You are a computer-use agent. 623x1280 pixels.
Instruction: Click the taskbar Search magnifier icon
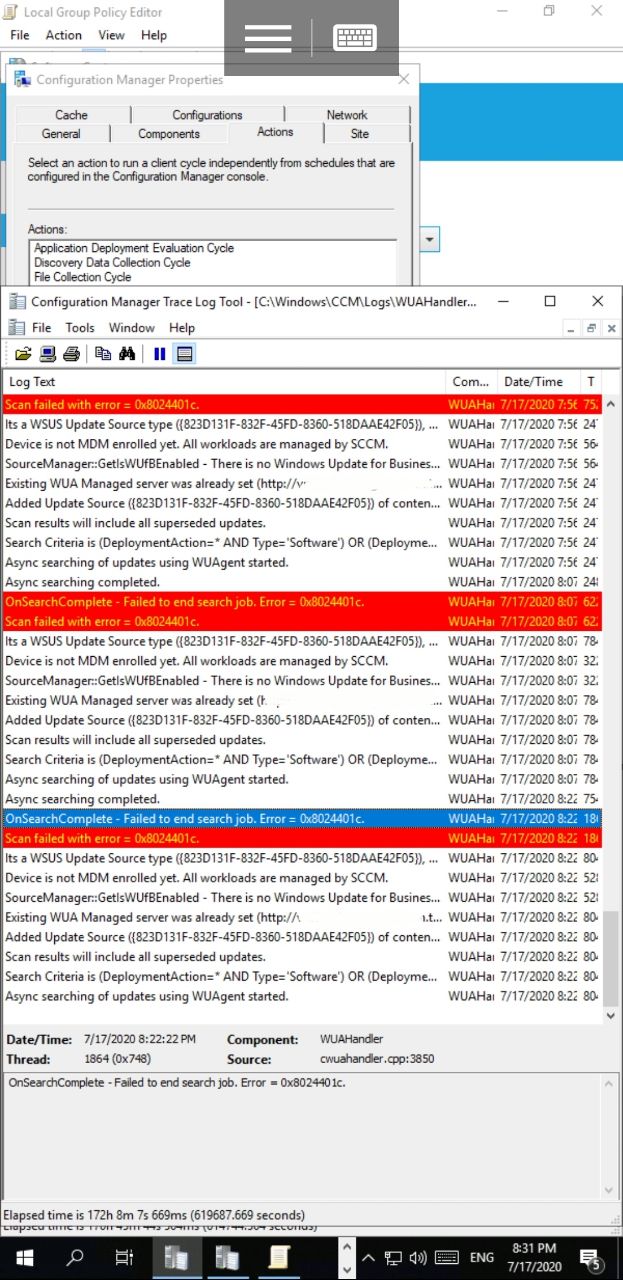75,1257
